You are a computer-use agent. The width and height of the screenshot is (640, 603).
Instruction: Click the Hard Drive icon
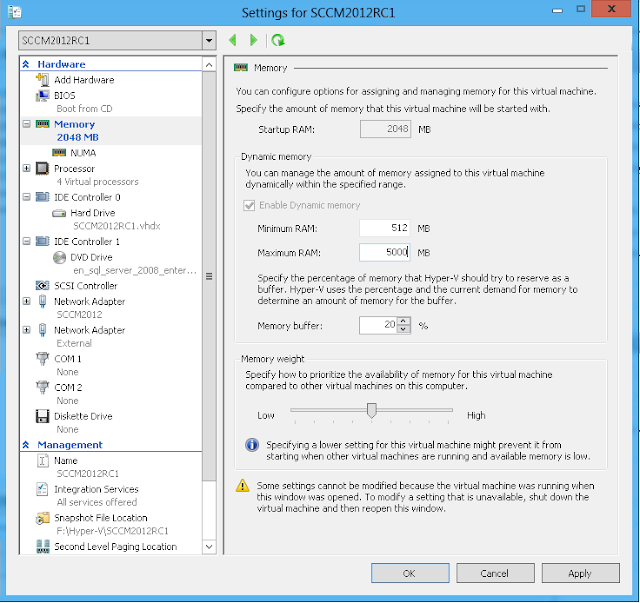pos(59,213)
